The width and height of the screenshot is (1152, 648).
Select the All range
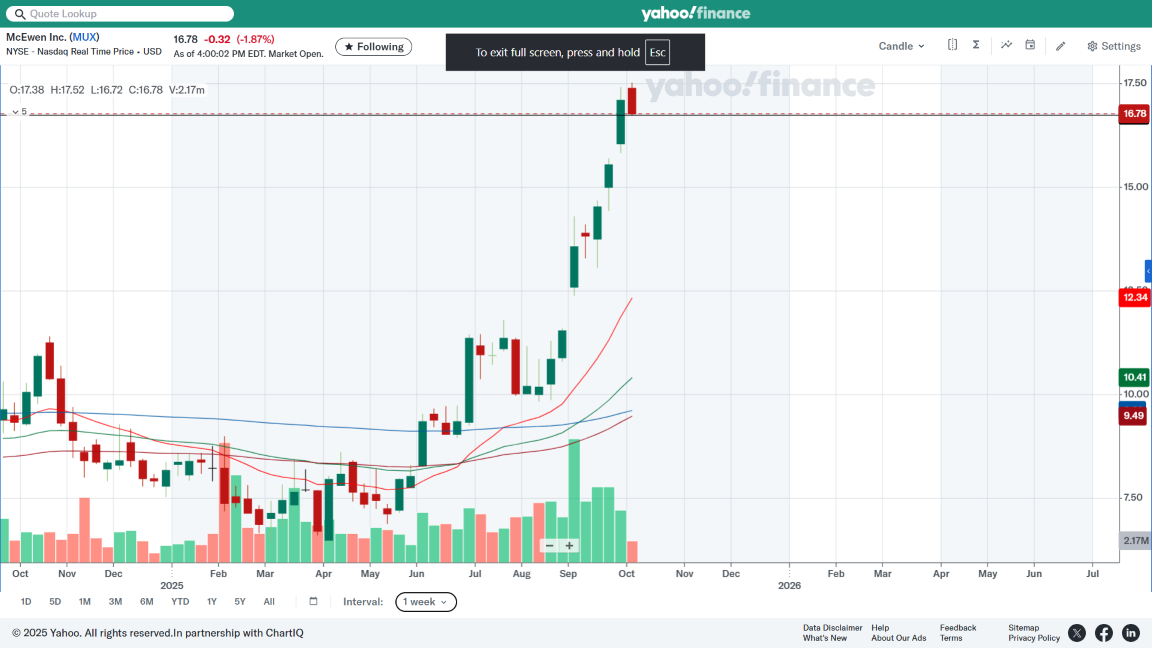coord(269,601)
